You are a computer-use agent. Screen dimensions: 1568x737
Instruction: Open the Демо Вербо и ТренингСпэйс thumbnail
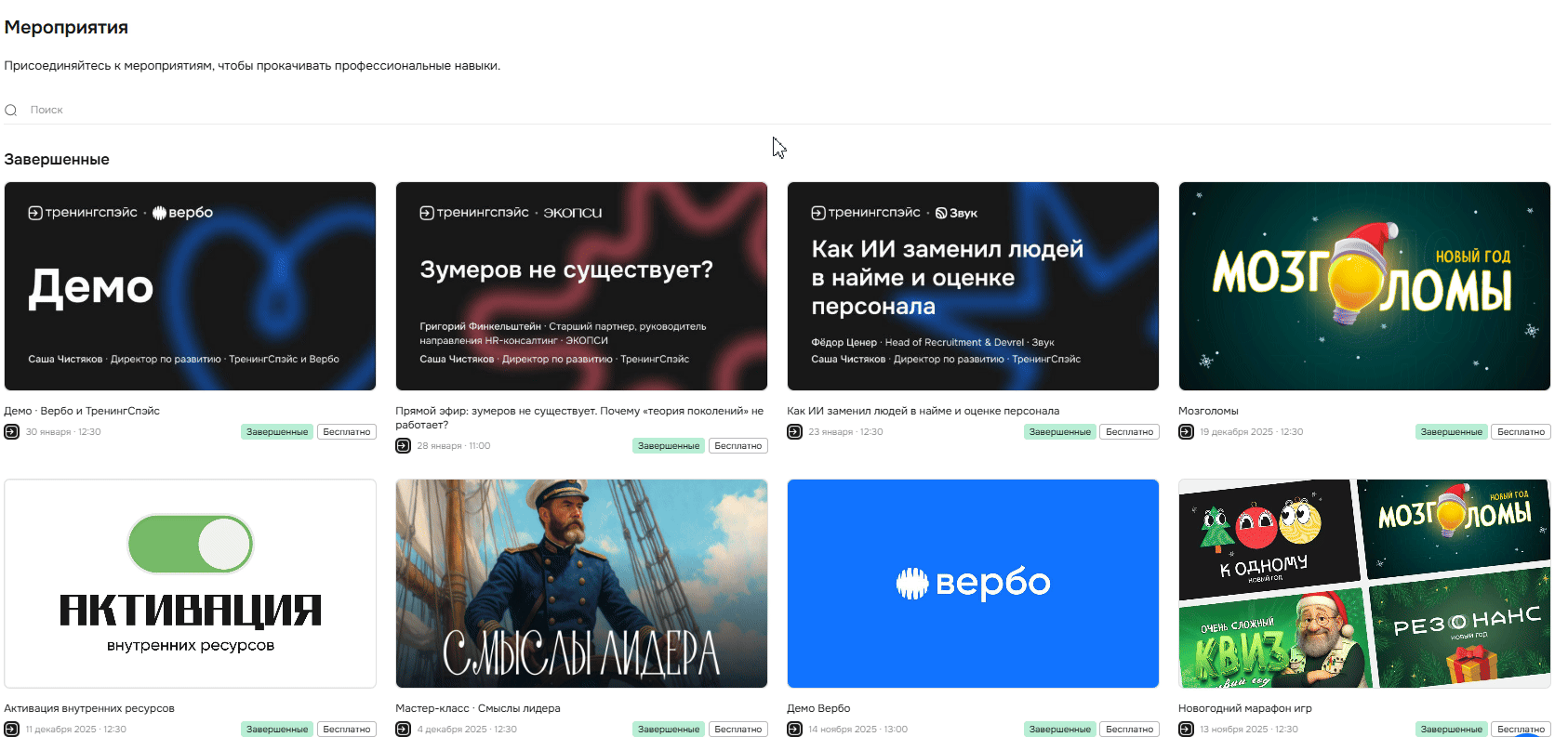coord(191,286)
